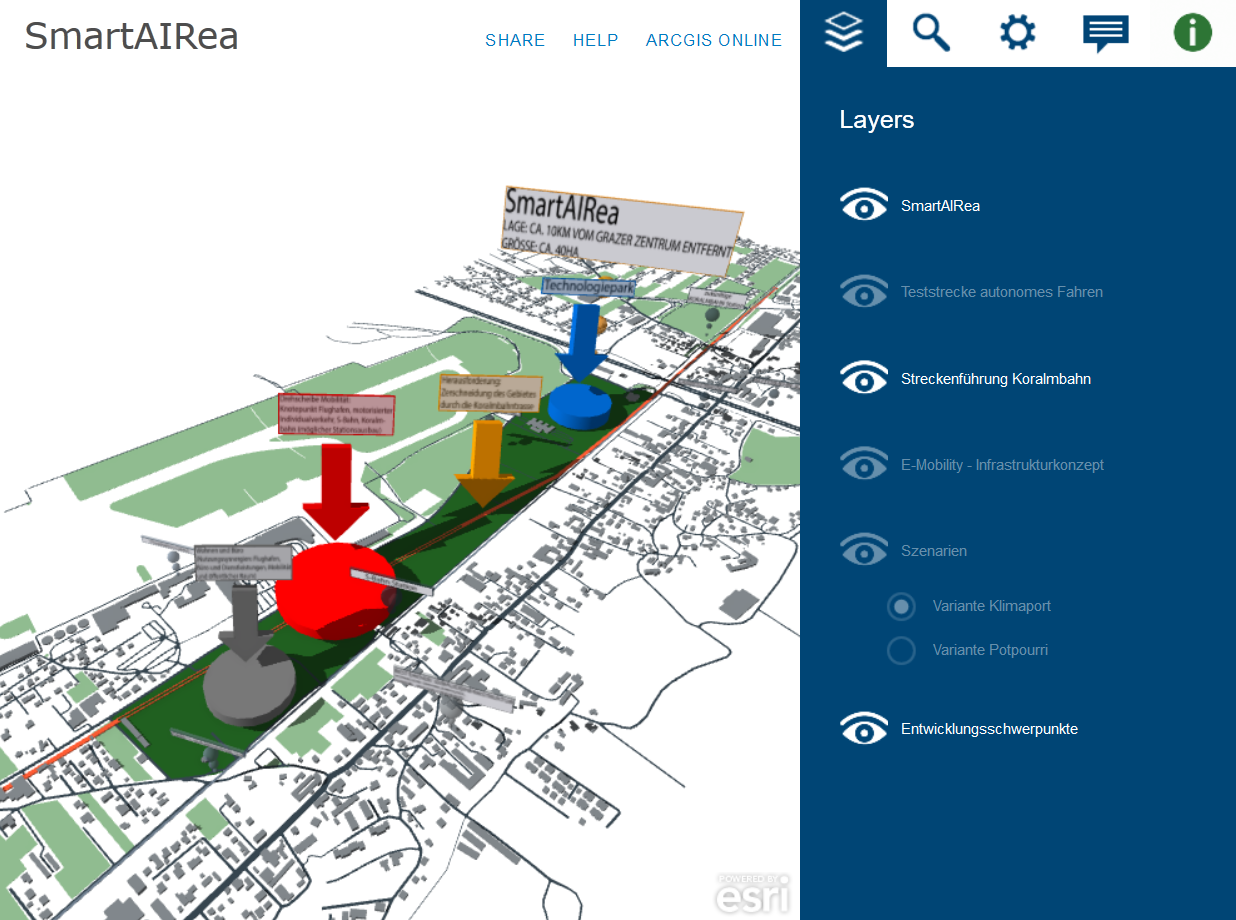1236x920 pixels.
Task: Show the E-Mobility - Infrastrukturkonzept layer
Action: click(864, 464)
